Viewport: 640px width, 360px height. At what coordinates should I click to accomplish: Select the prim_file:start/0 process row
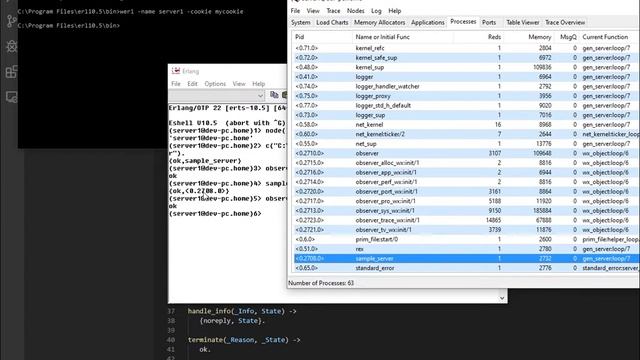(466, 240)
